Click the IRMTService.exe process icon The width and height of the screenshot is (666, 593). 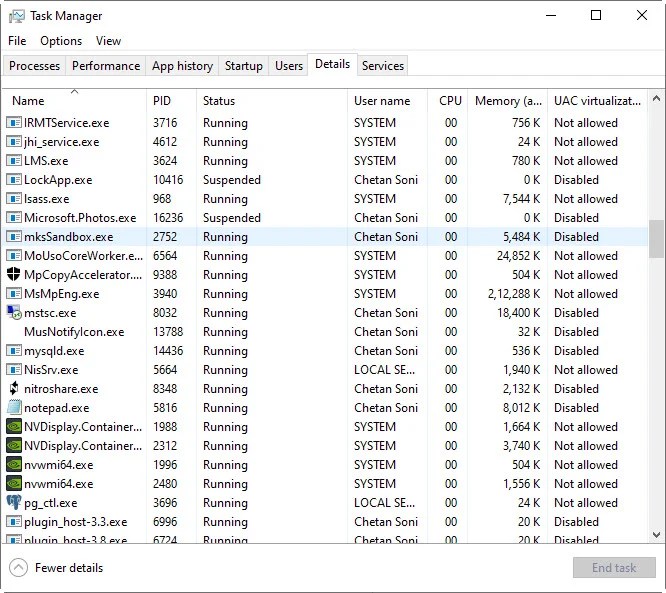click(x=14, y=123)
